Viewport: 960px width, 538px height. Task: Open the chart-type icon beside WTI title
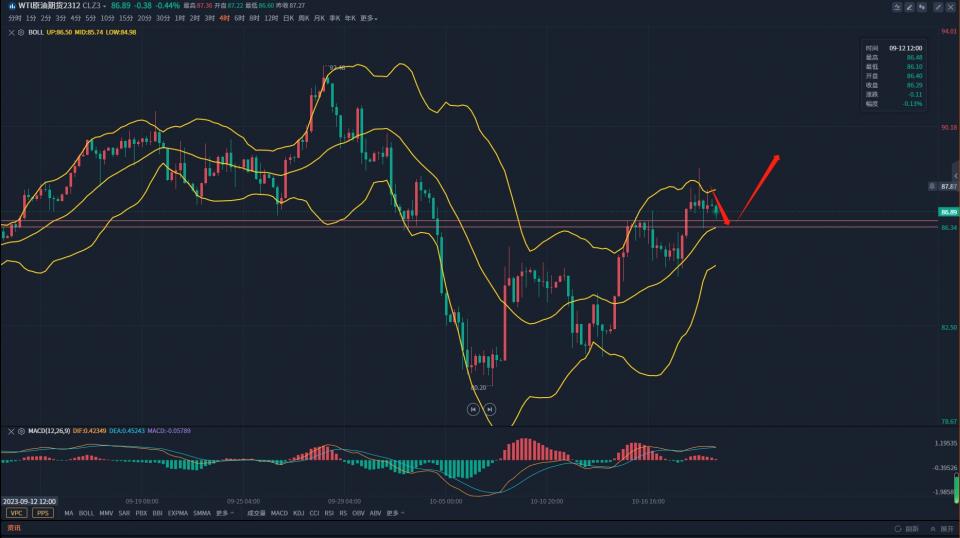pyautogui.click(x=12, y=6)
